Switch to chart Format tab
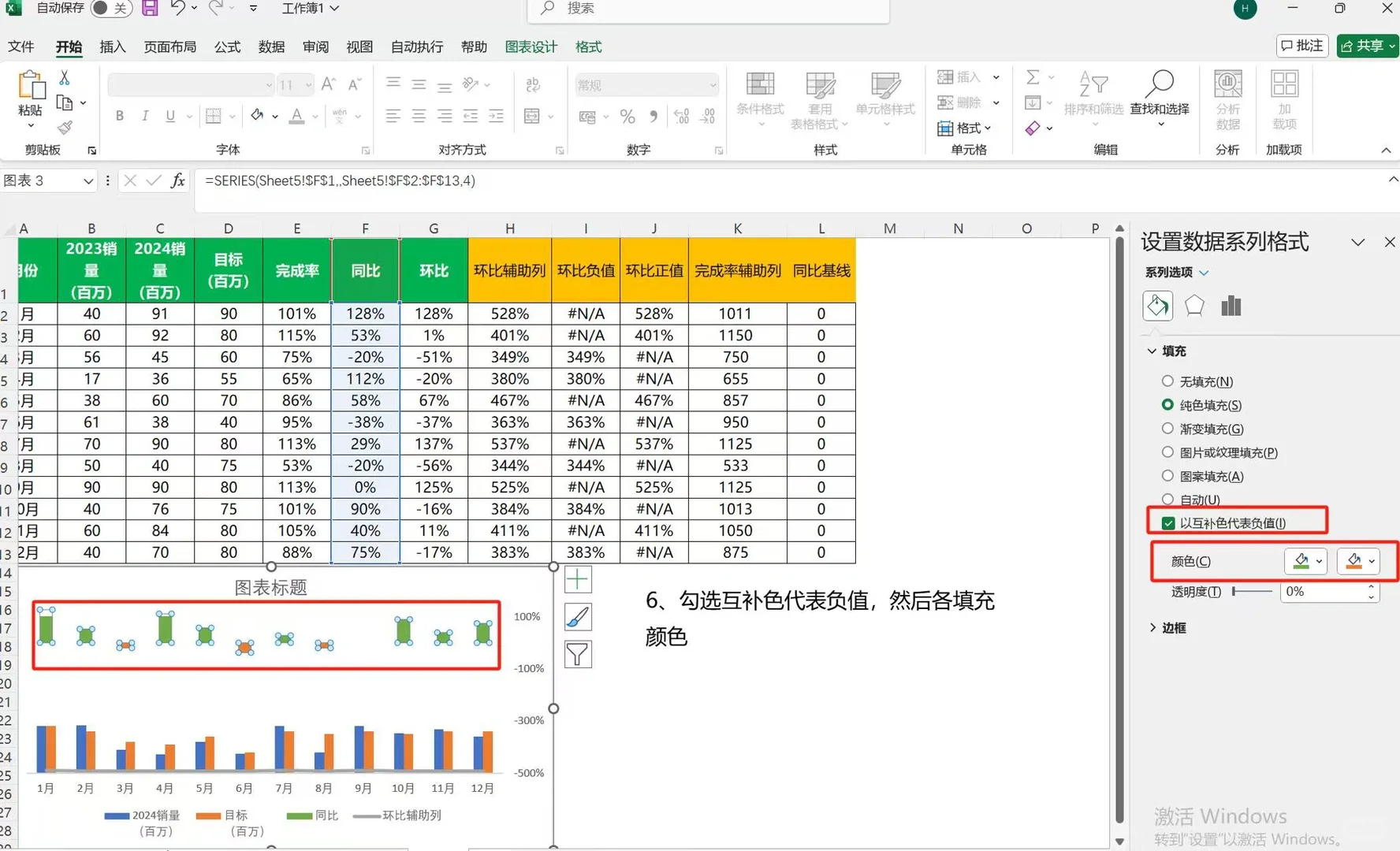 click(588, 46)
